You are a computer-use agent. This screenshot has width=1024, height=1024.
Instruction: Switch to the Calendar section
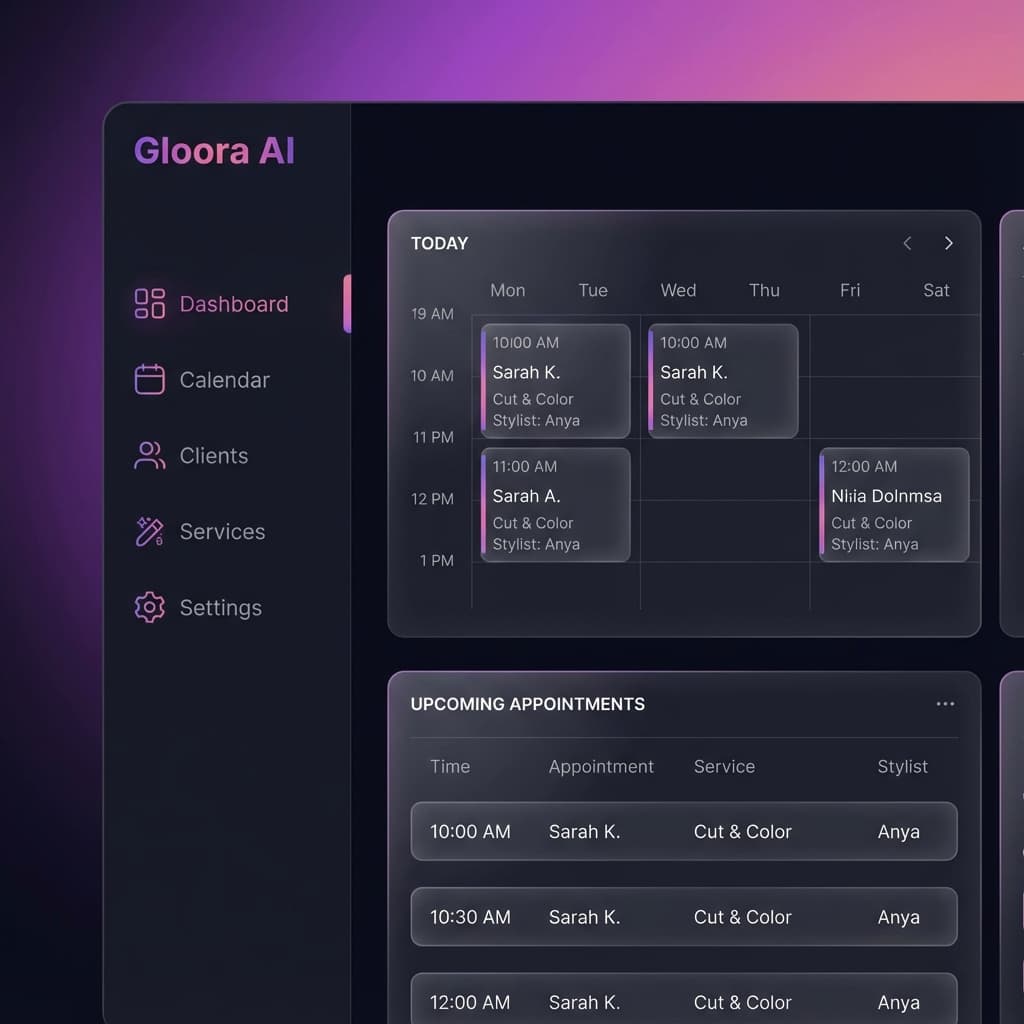224,379
